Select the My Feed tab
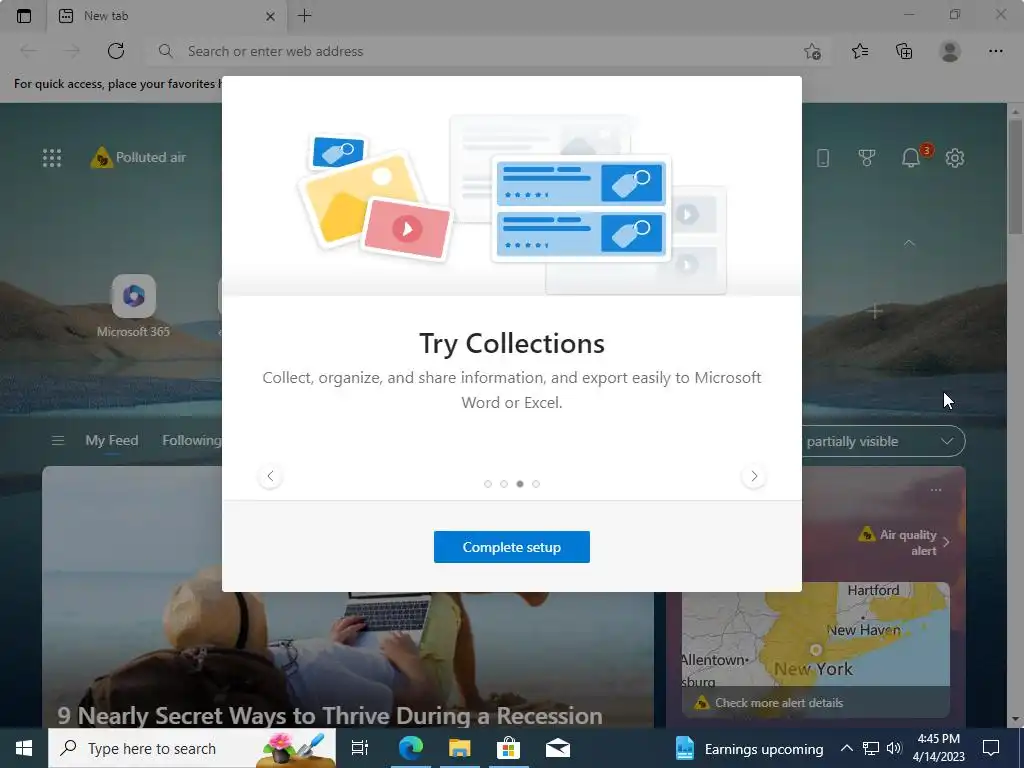 click(x=112, y=441)
